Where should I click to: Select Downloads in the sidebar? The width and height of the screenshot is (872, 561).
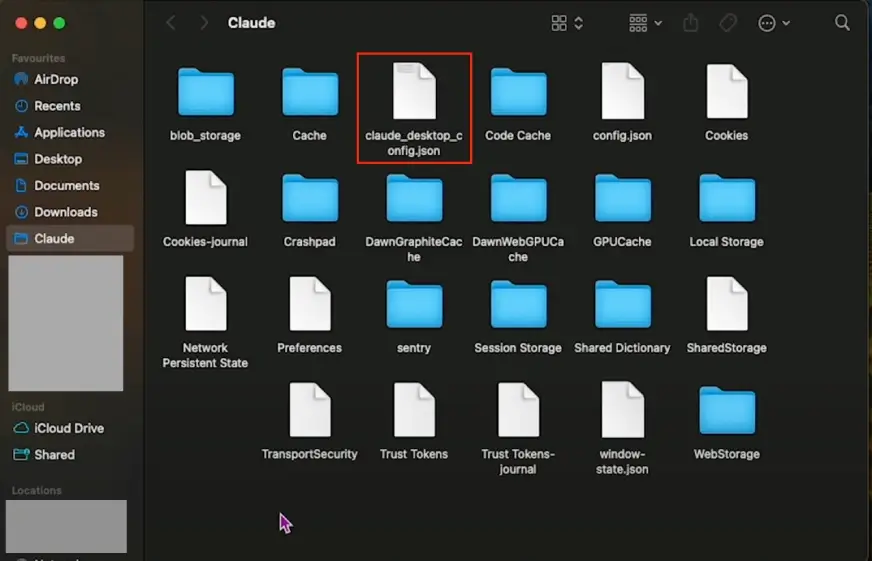(x=66, y=212)
